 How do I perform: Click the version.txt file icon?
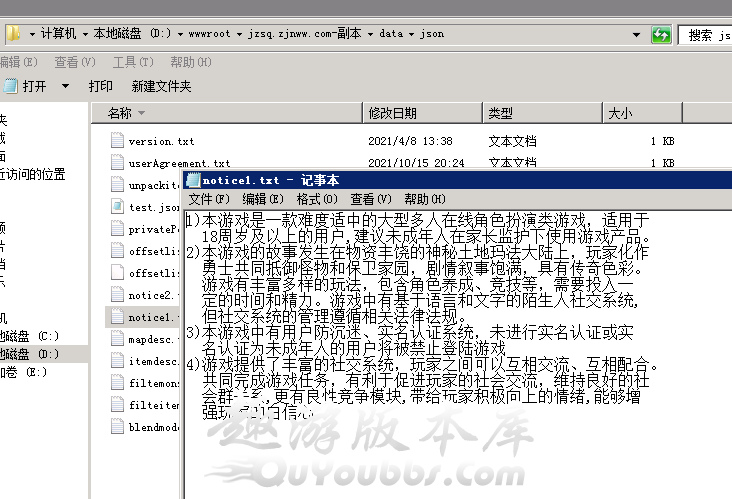[117, 141]
